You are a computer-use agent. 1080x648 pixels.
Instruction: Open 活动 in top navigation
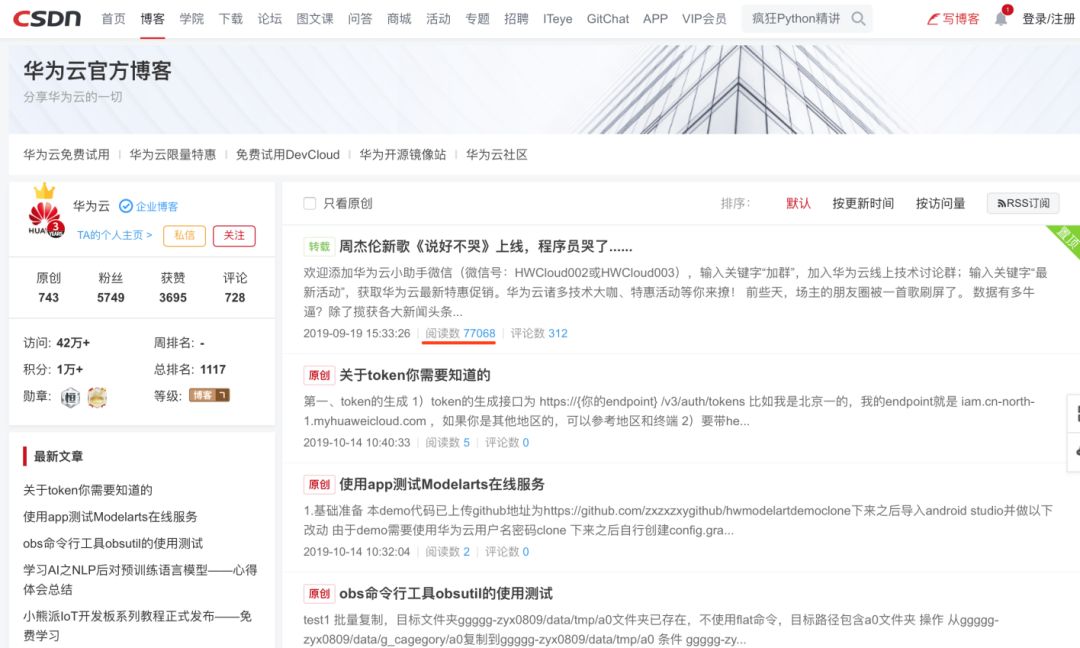438,19
